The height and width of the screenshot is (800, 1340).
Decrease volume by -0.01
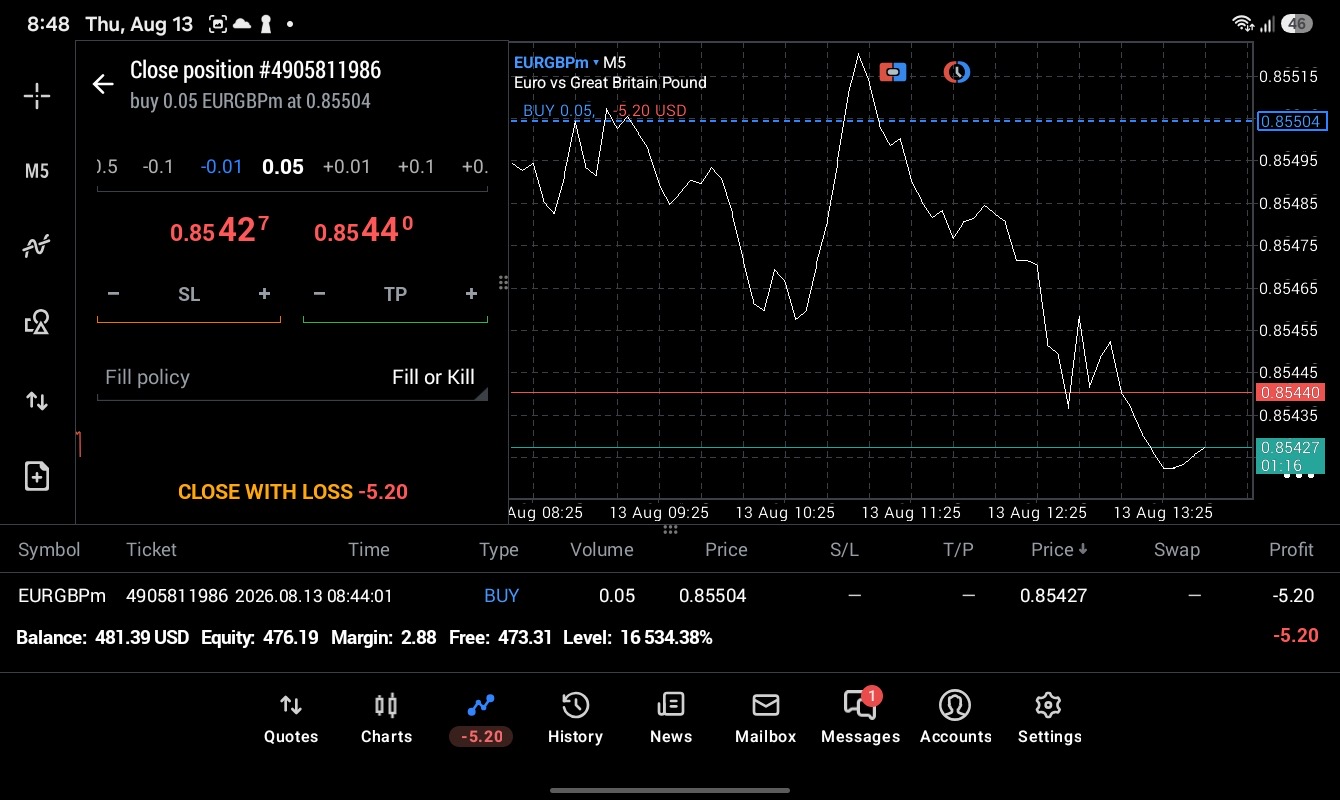coord(221,166)
